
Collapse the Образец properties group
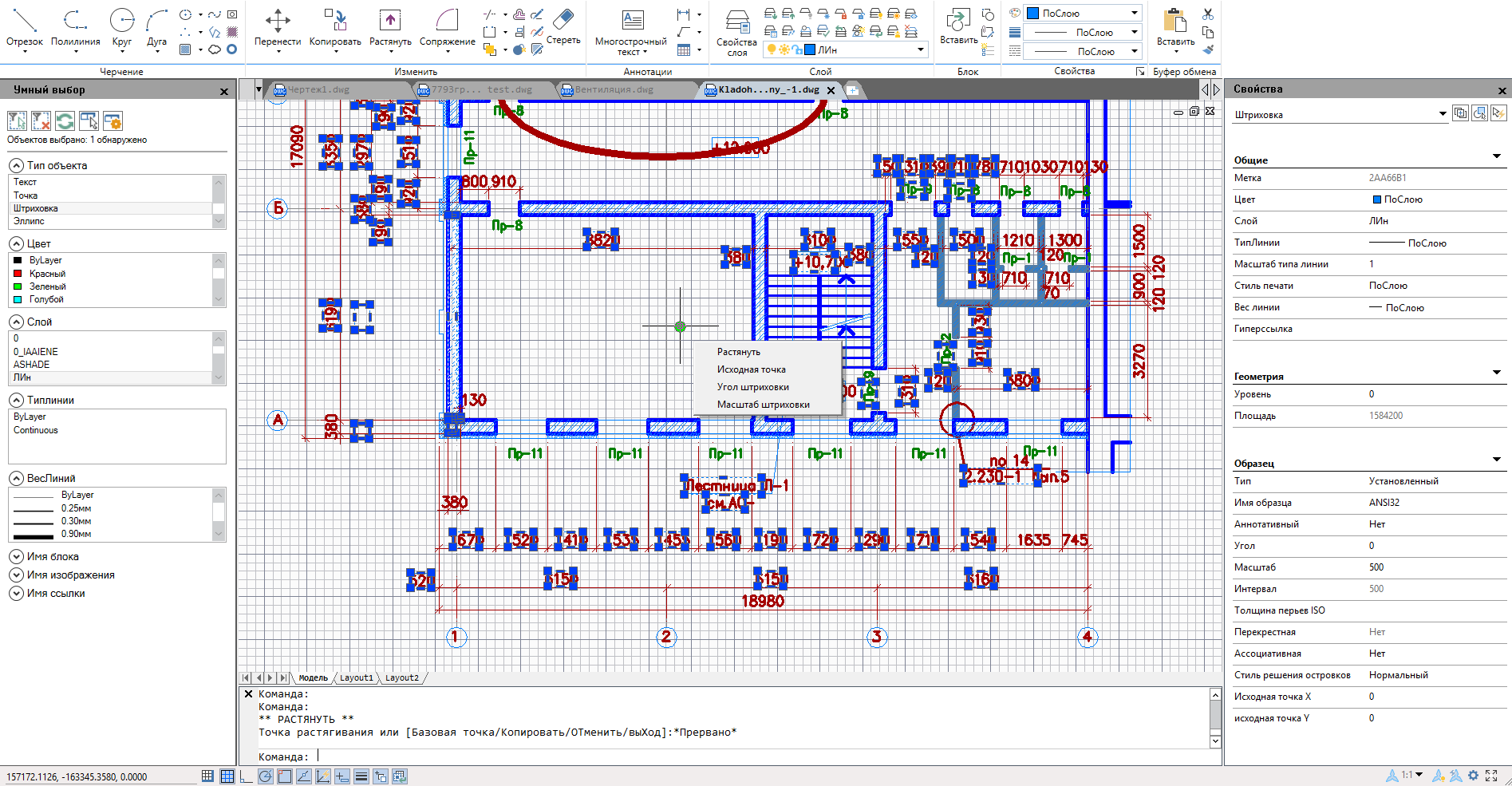tap(1497, 460)
